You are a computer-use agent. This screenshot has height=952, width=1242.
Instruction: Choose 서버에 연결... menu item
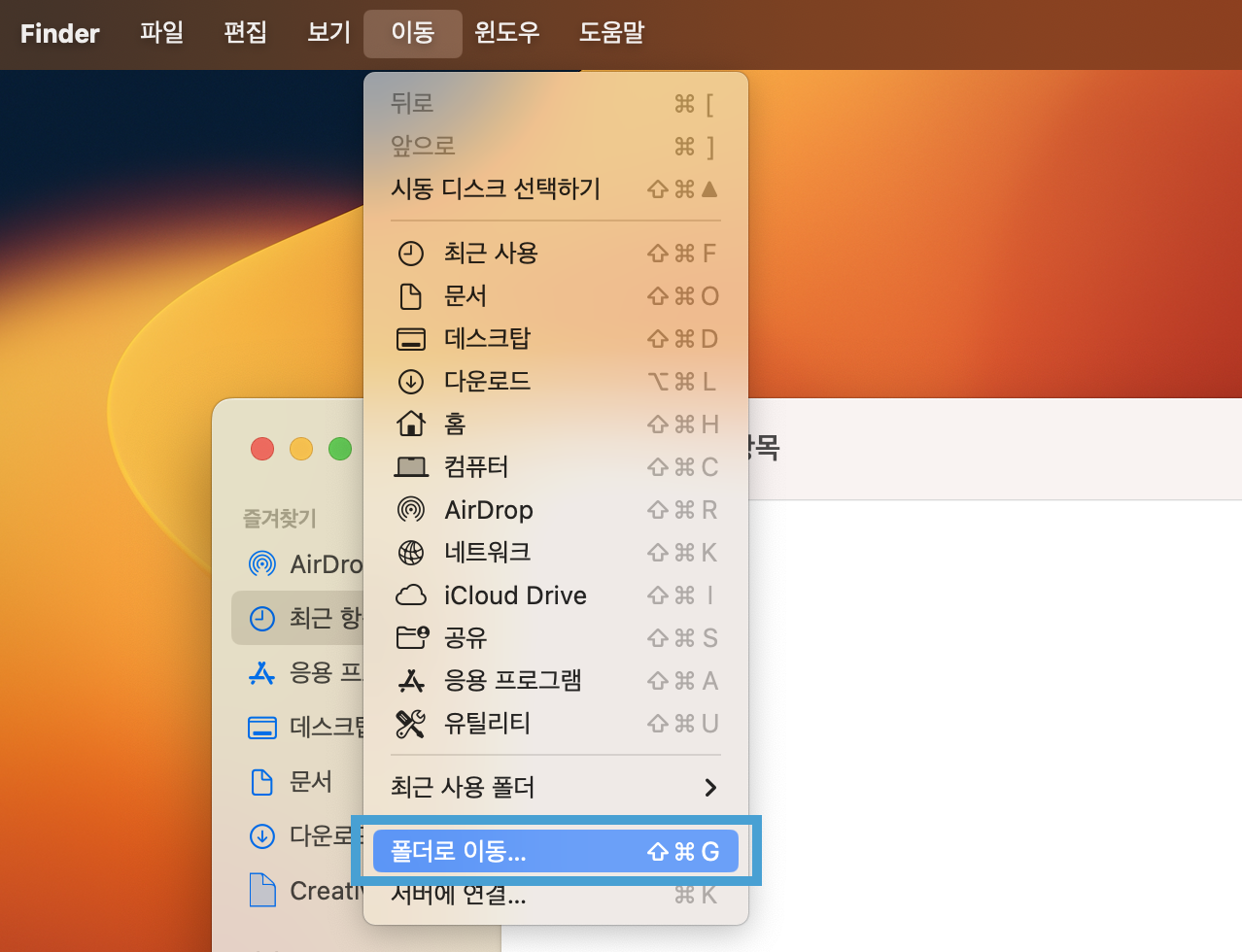(556, 894)
